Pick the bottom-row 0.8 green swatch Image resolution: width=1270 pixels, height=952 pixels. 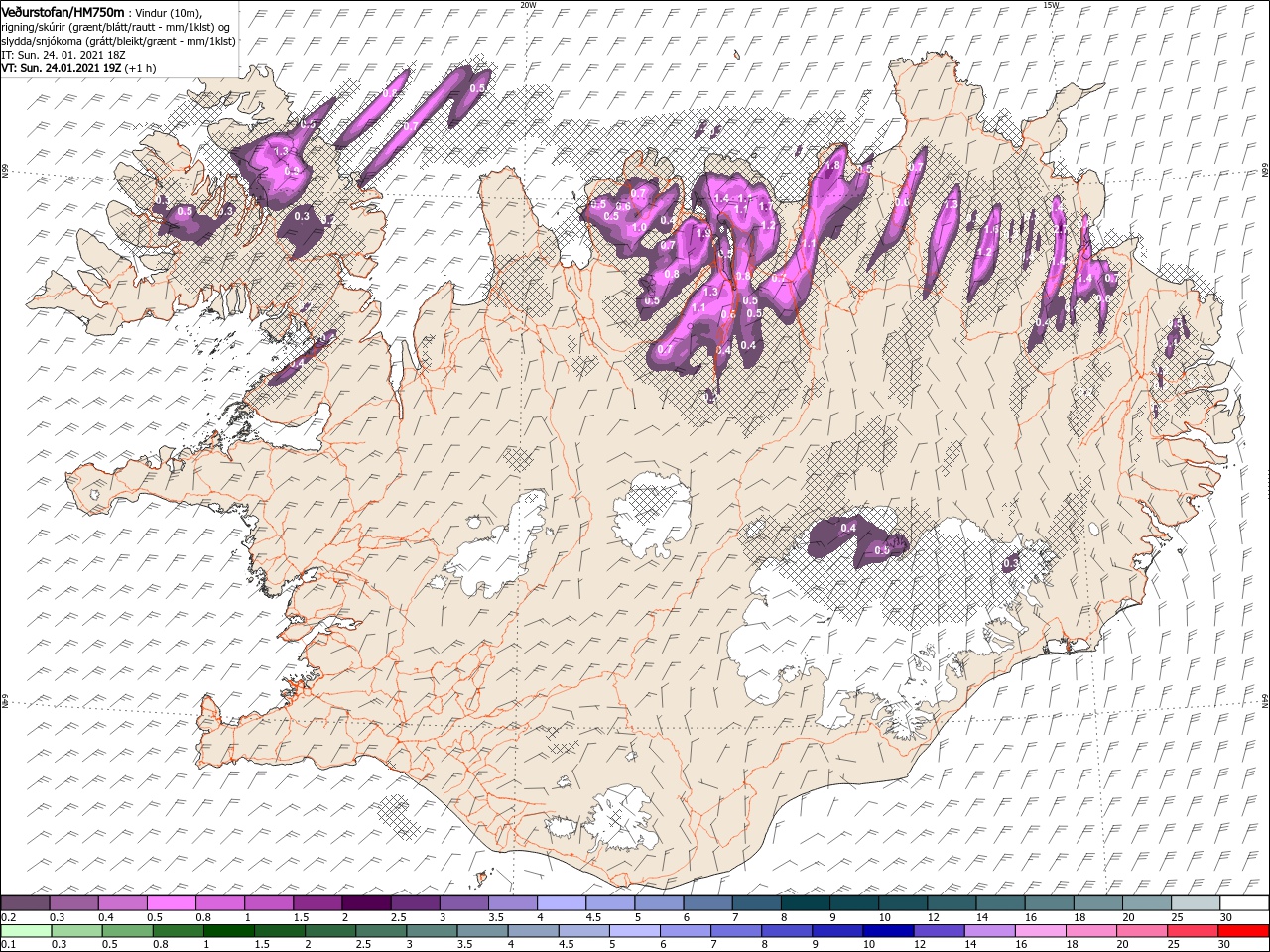click(x=178, y=931)
